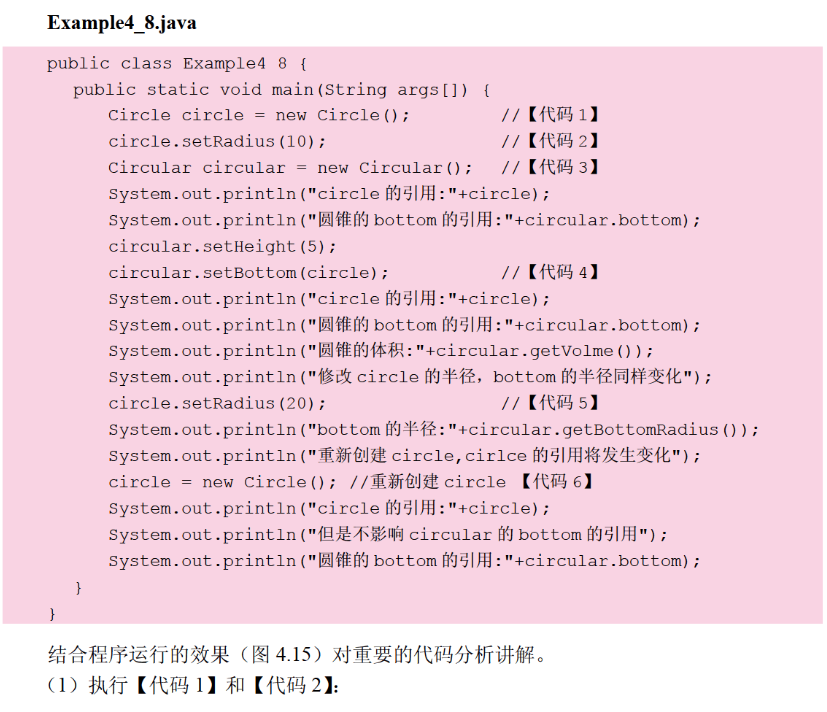
Task: Click the paragraph starting with 结合程序运行的效果
Action: click(x=298, y=656)
